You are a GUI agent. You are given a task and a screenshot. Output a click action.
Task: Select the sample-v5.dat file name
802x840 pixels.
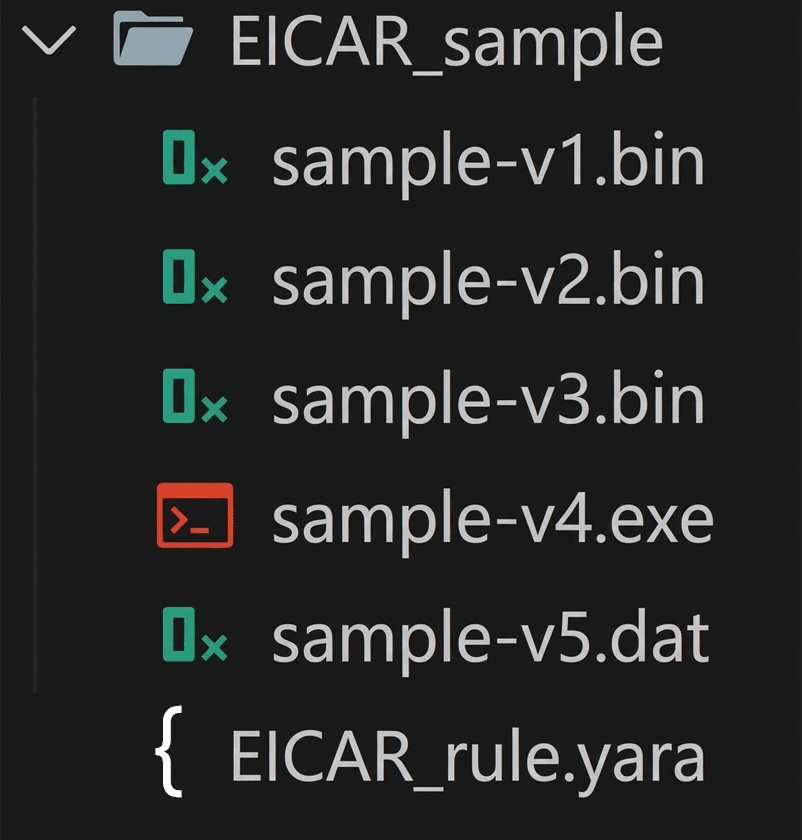pyautogui.click(x=490, y=637)
